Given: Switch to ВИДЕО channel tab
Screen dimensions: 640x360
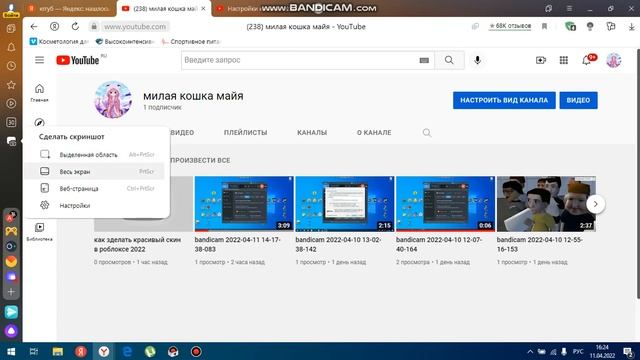Looking at the screenshot, I should pyautogui.click(x=182, y=133).
